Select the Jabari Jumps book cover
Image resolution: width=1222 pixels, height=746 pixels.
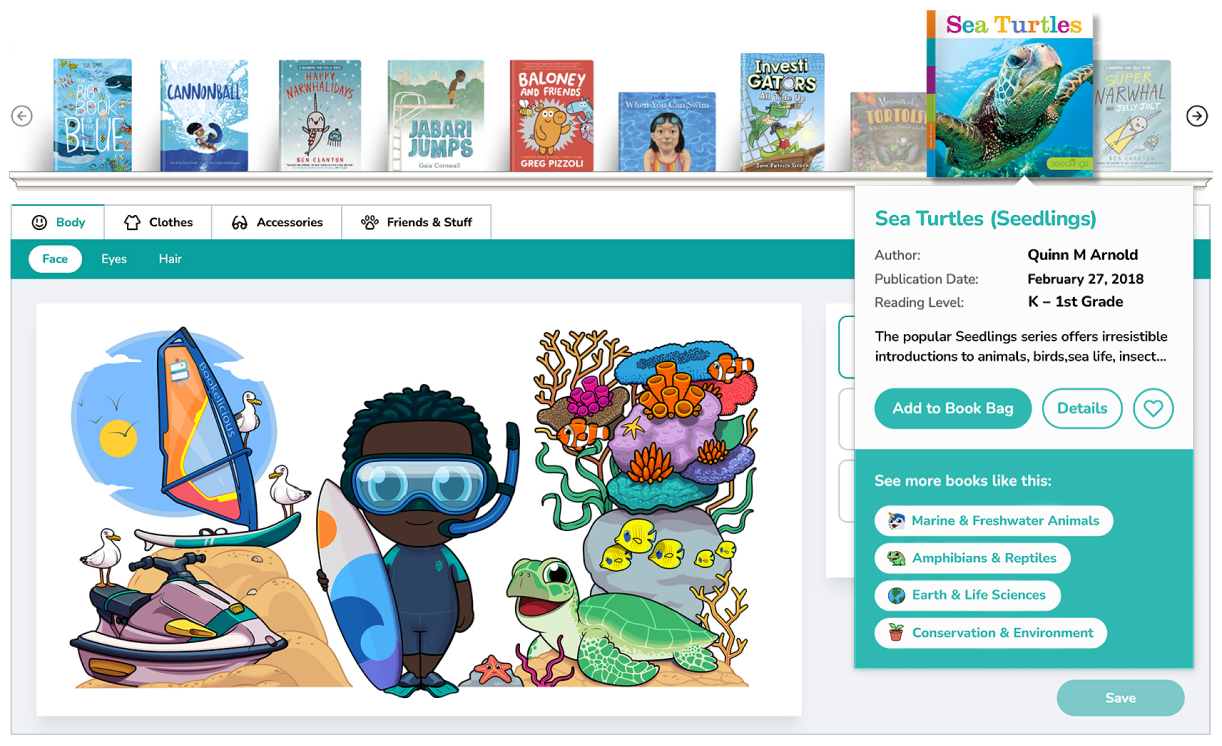click(x=436, y=115)
